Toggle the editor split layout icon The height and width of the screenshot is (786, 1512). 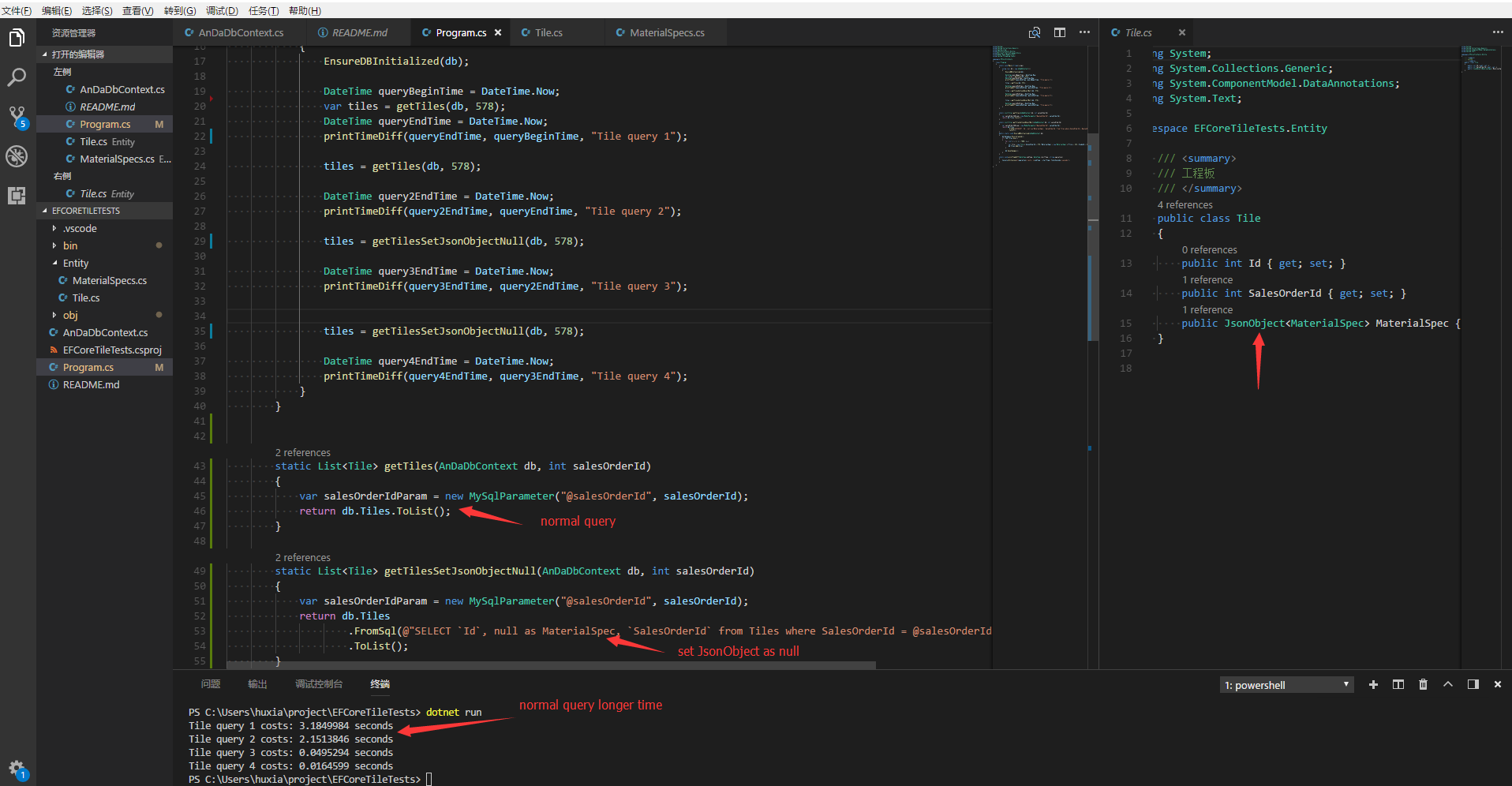pos(1060,32)
